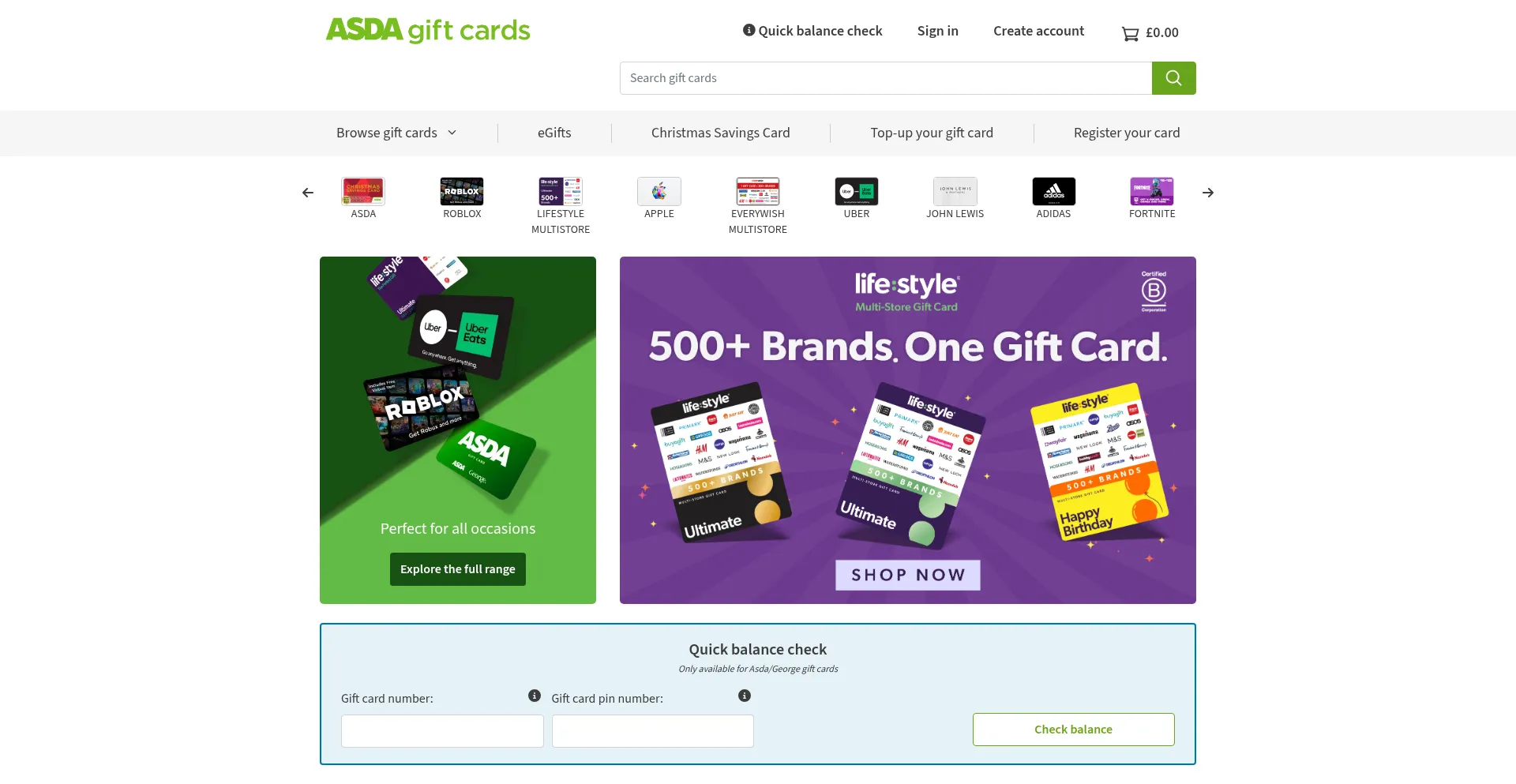
Task: Click info icon beside gift card number
Action: (x=535, y=696)
